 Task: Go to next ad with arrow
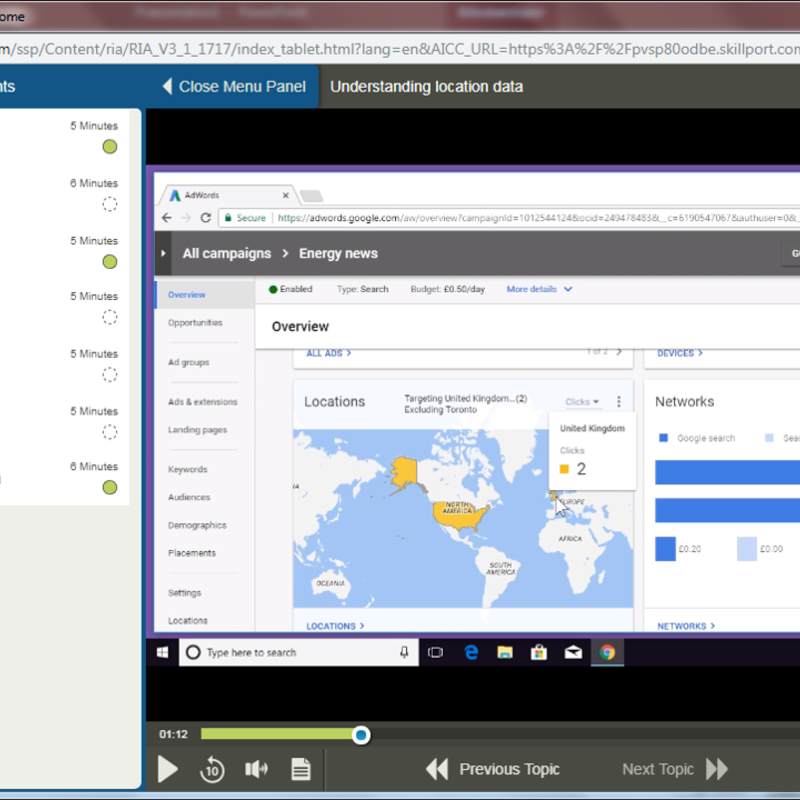(x=619, y=352)
